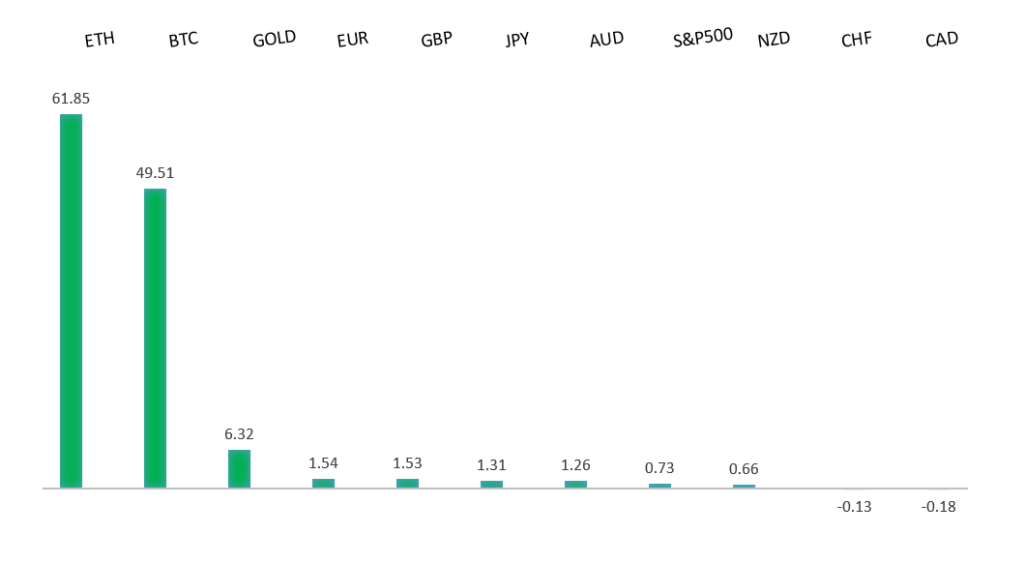Select the GOLD label at top

[x=274, y=39]
